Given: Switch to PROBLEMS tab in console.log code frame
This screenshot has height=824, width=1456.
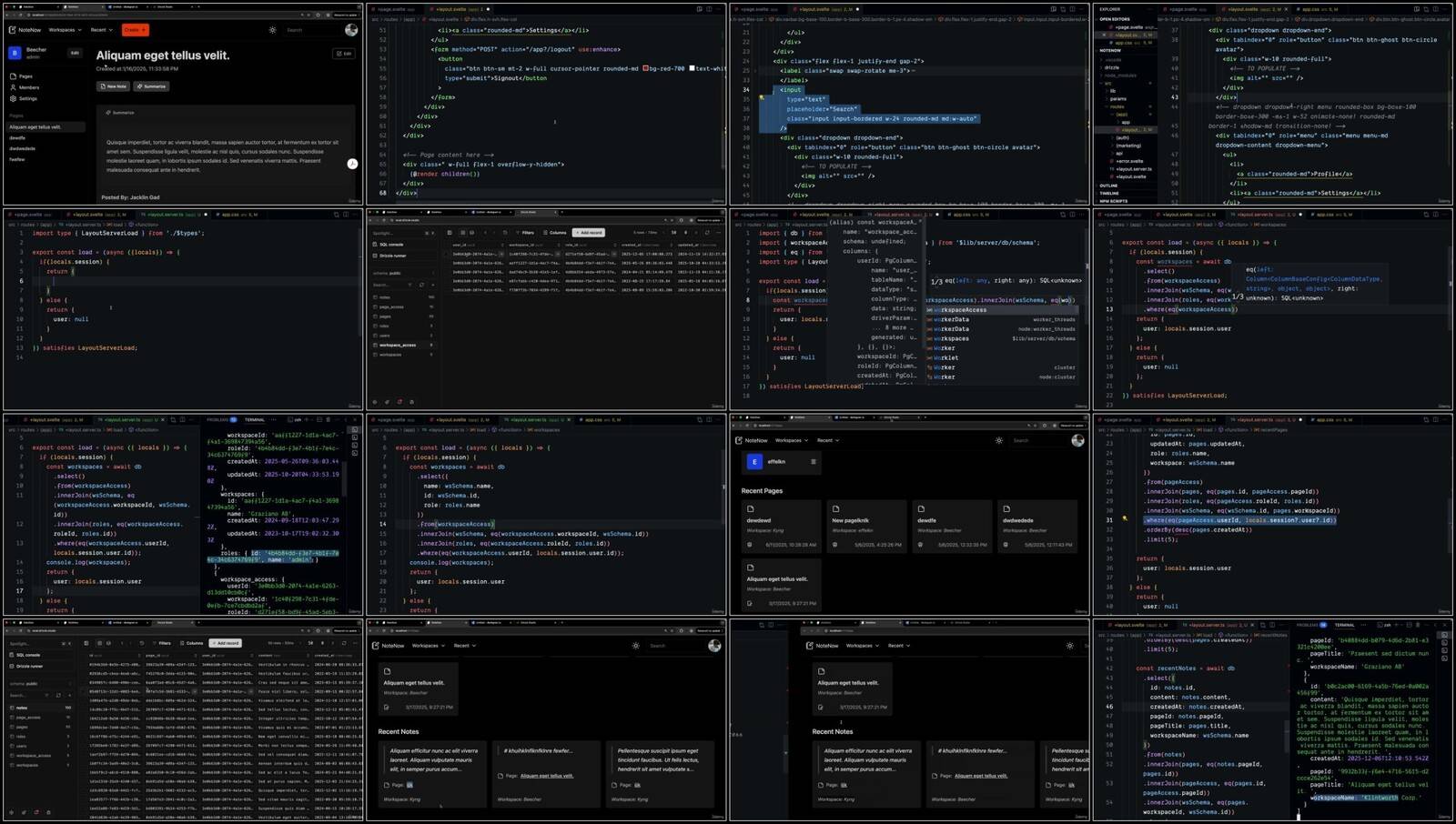Looking at the screenshot, I should click(x=221, y=420).
